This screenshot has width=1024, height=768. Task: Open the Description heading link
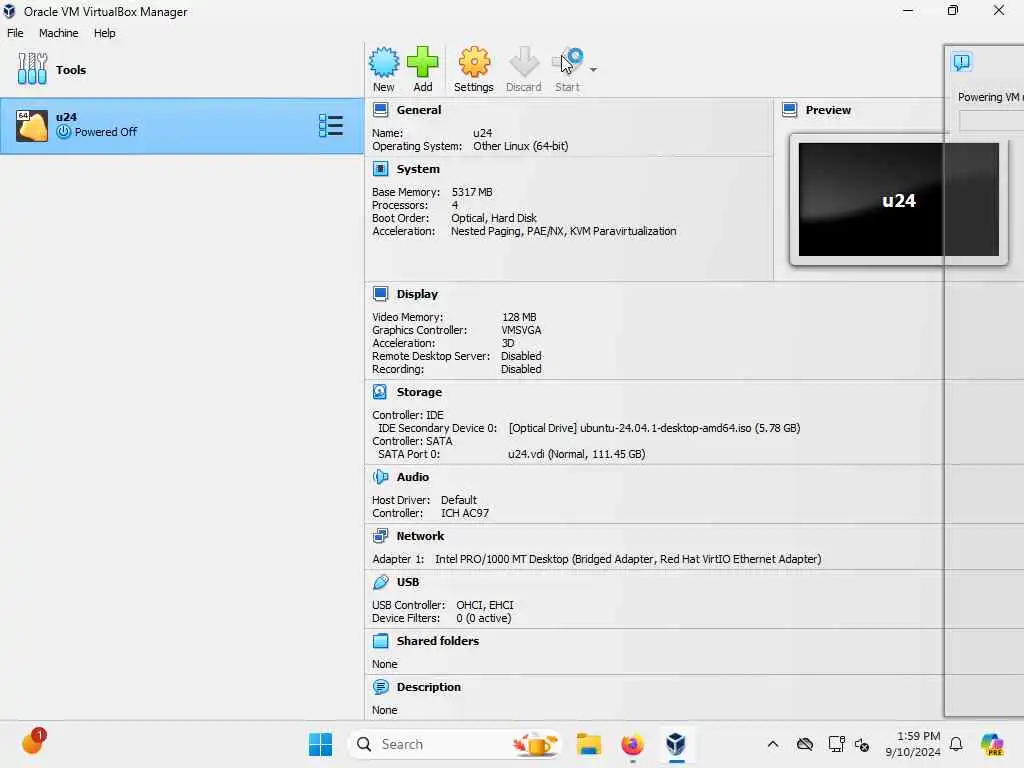pos(428,687)
